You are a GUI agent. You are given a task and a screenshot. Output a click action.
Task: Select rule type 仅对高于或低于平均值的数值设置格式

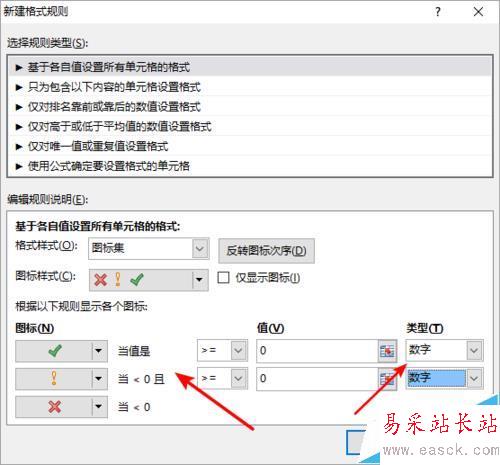tap(250, 127)
